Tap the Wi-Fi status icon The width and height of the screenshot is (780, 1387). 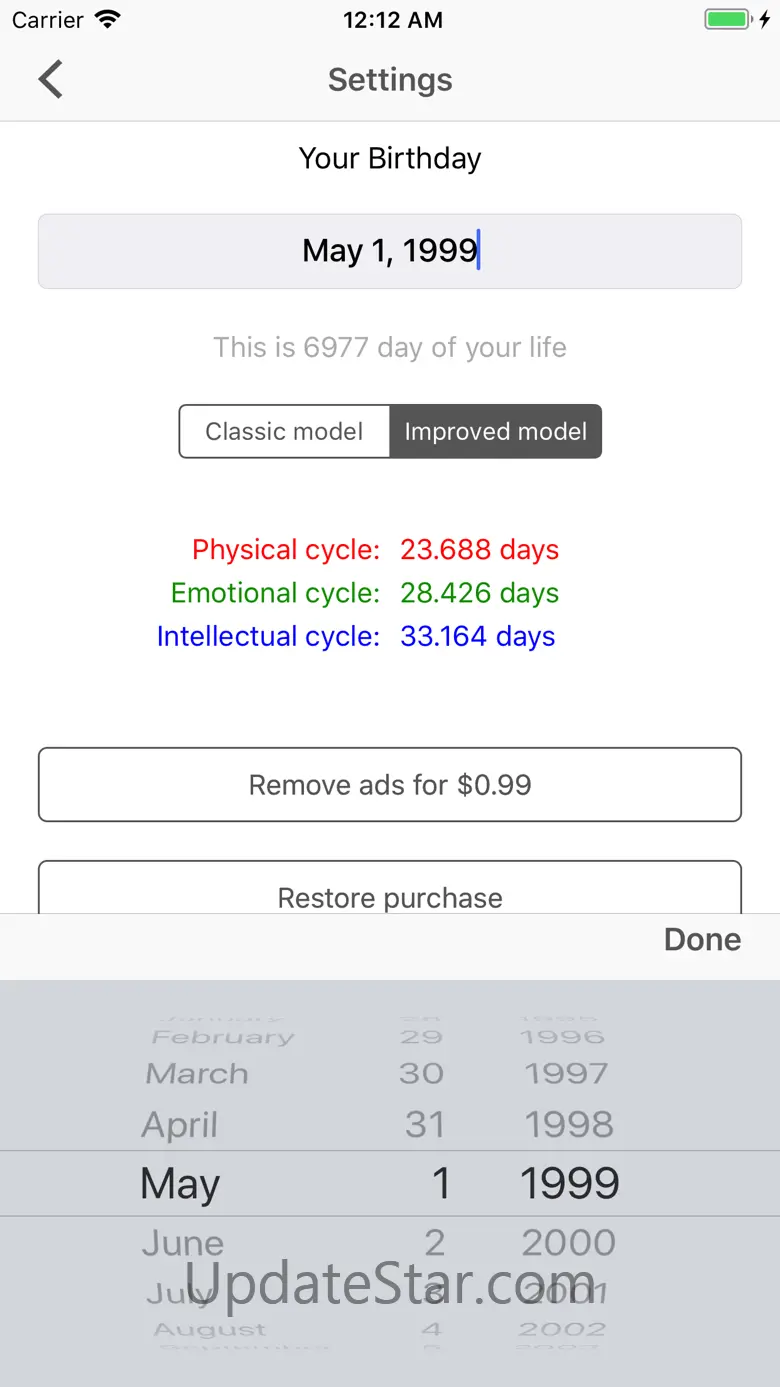point(107,20)
